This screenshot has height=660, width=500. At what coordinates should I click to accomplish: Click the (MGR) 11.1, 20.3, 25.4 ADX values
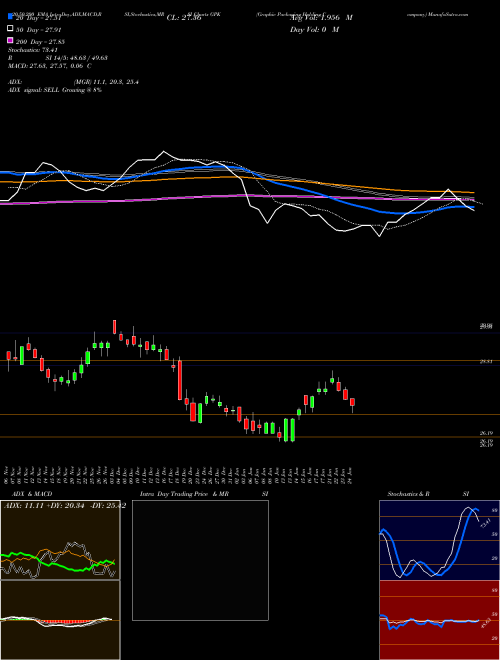106,82
